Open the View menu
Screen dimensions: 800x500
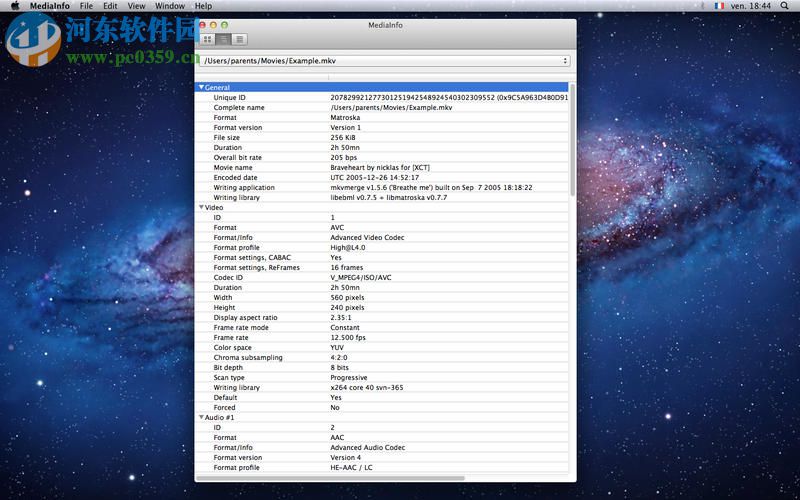(136, 6)
